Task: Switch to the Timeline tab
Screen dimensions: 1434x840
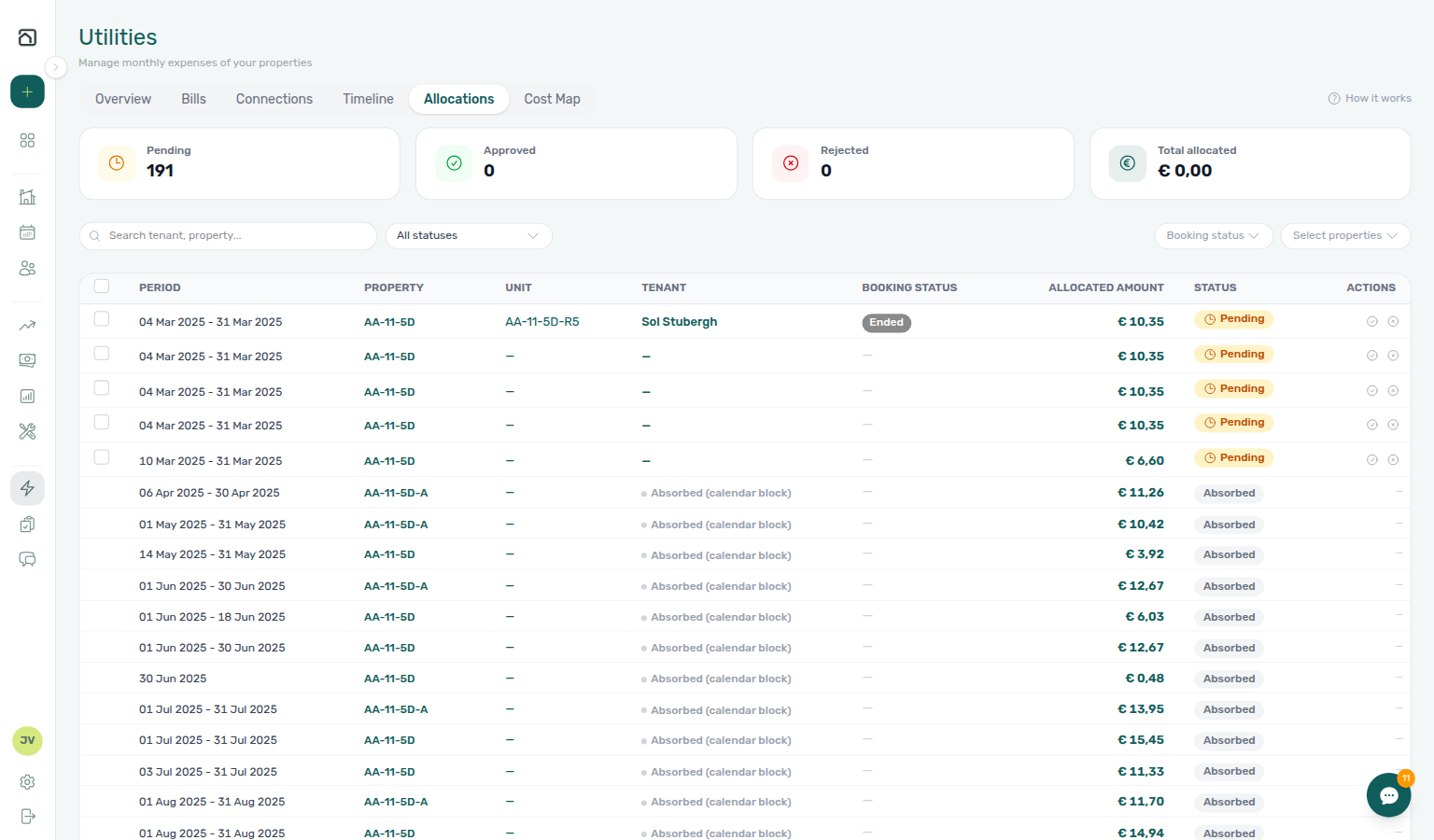Action: pyautogui.click(x=368, y=99)
